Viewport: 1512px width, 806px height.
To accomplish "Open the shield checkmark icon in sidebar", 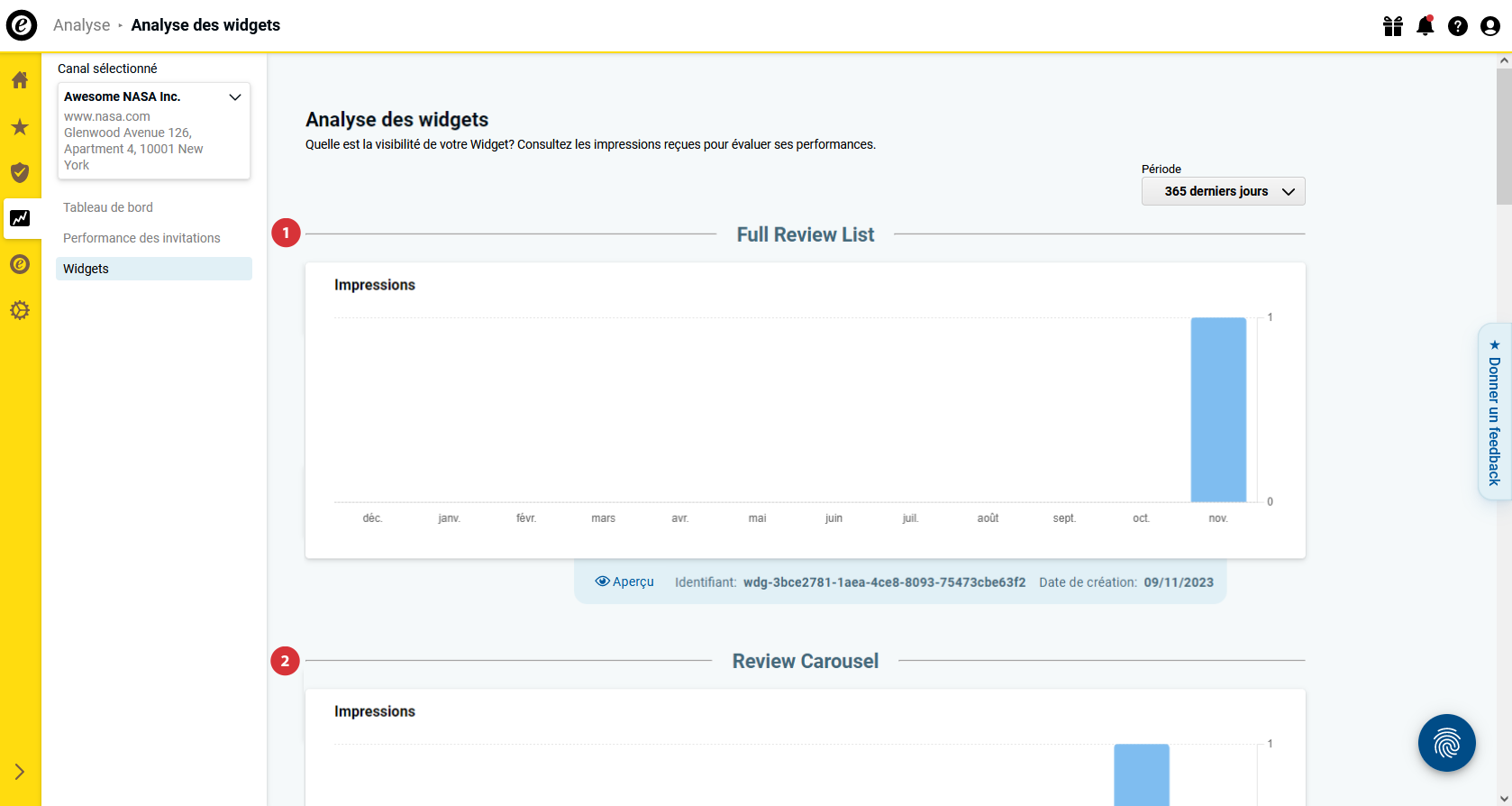I will point(20,172).
